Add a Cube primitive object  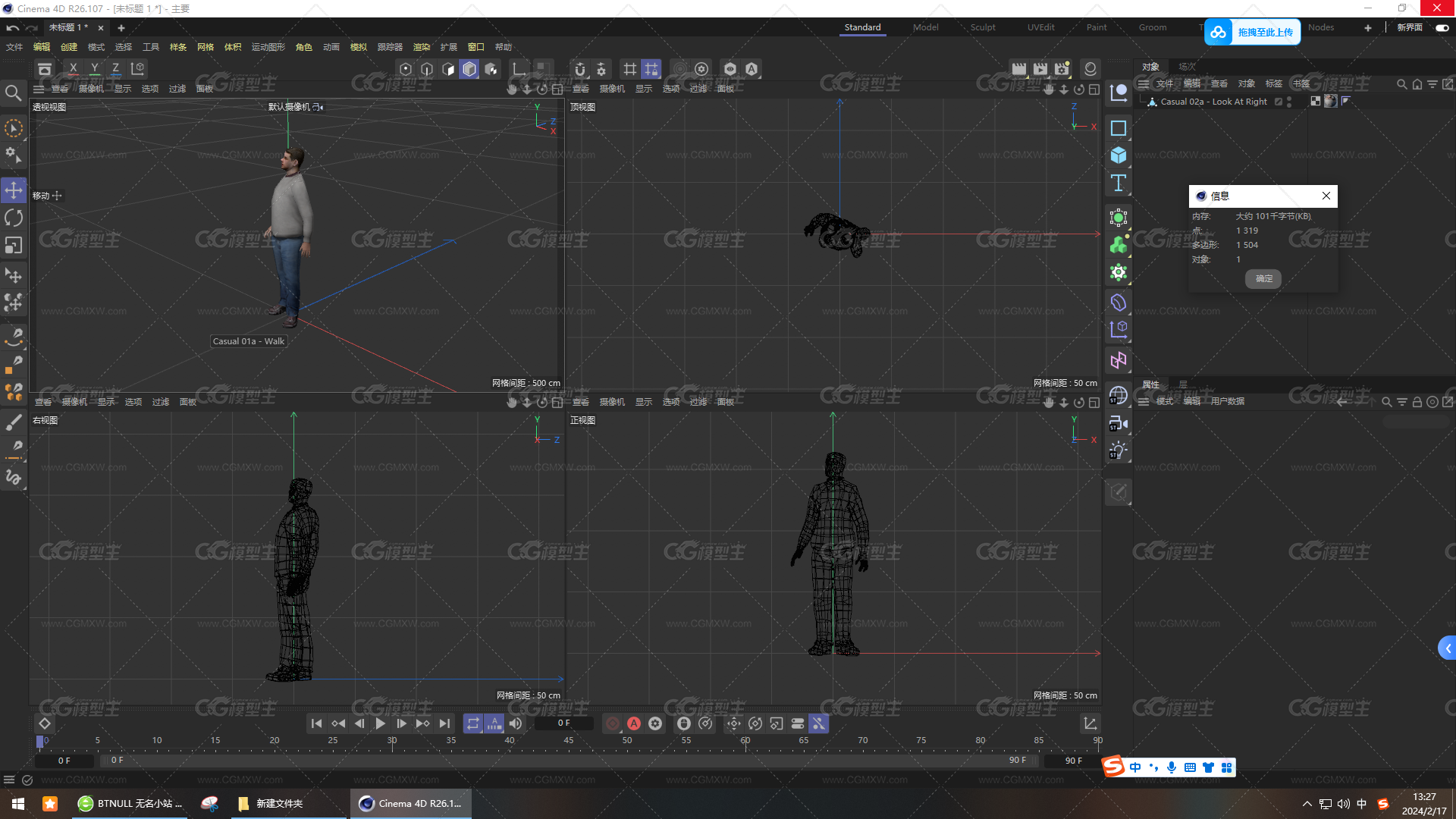tap(1119, 155)
